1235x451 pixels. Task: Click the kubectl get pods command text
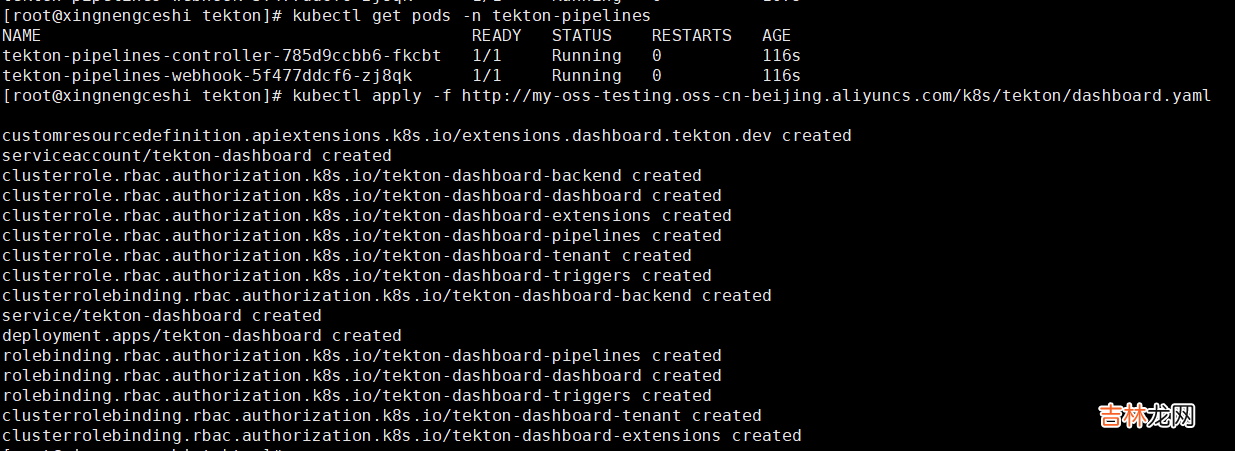tap(471, 16)
